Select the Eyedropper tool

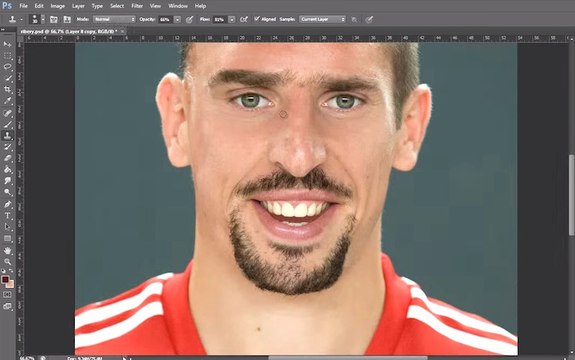(7, 101)
